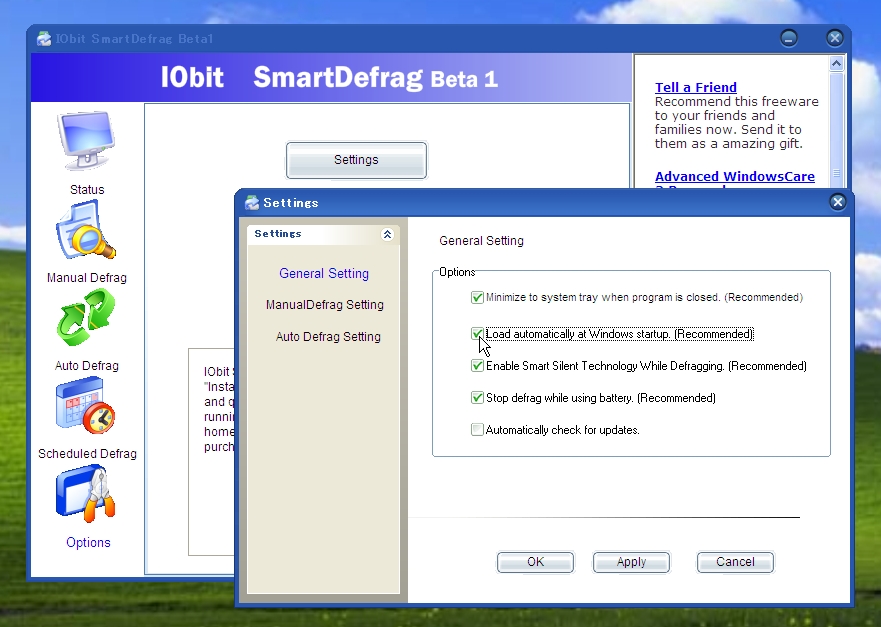Open ManualDefrag Setting page
Screen dimensions: 881x627
click(x=324, y=305)
